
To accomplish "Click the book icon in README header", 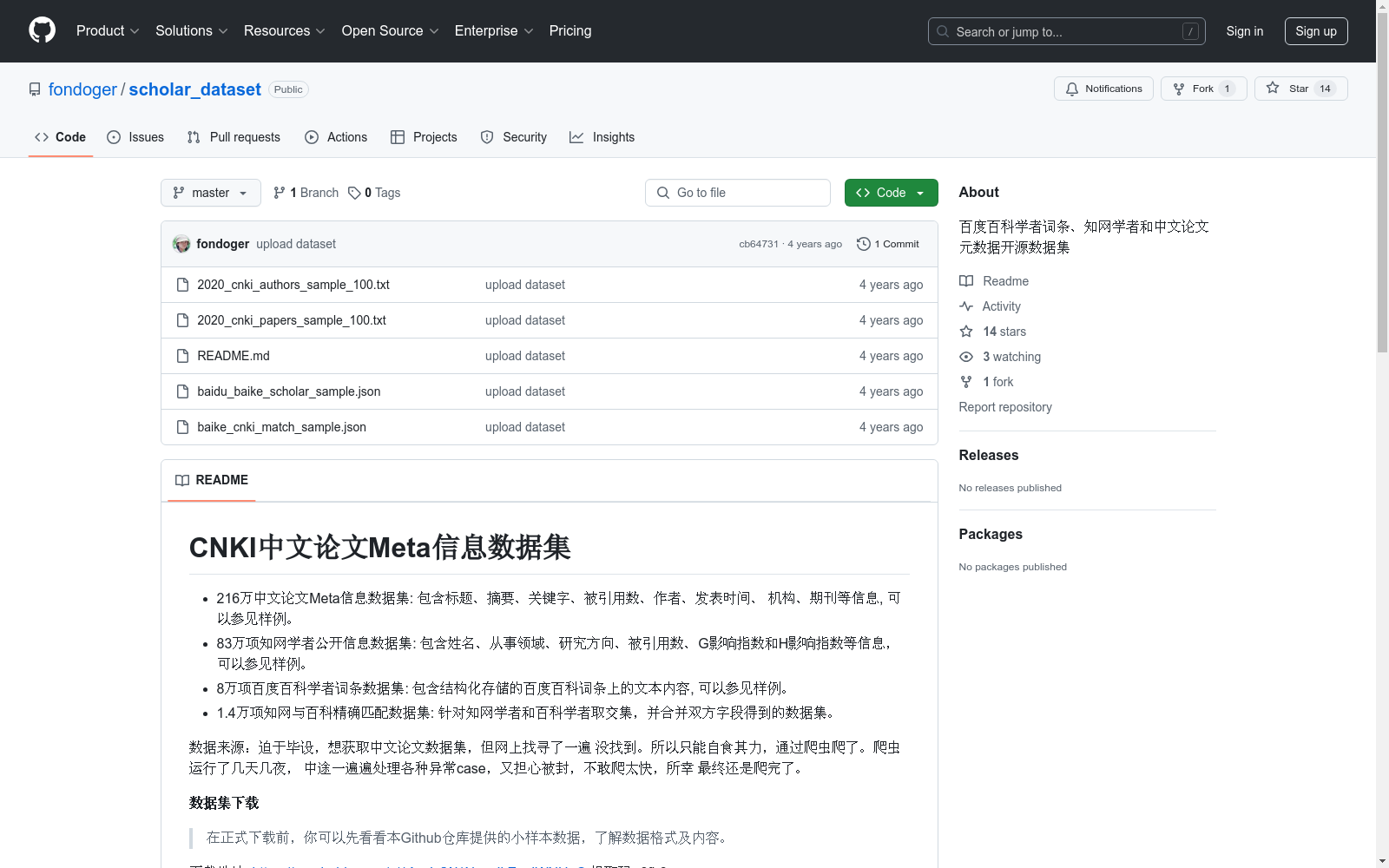I will click(182, 480).
